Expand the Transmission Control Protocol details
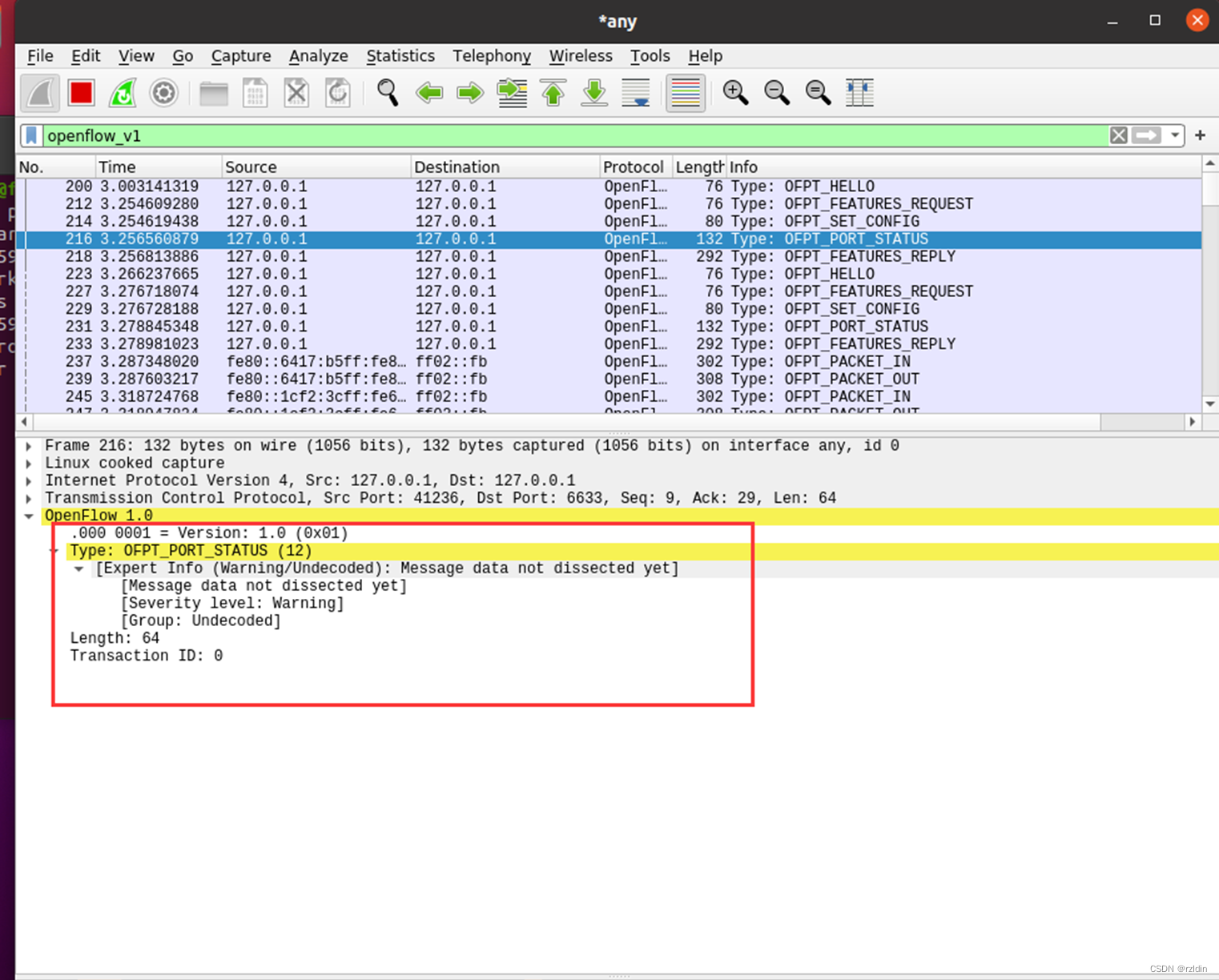 pos(29,498)
